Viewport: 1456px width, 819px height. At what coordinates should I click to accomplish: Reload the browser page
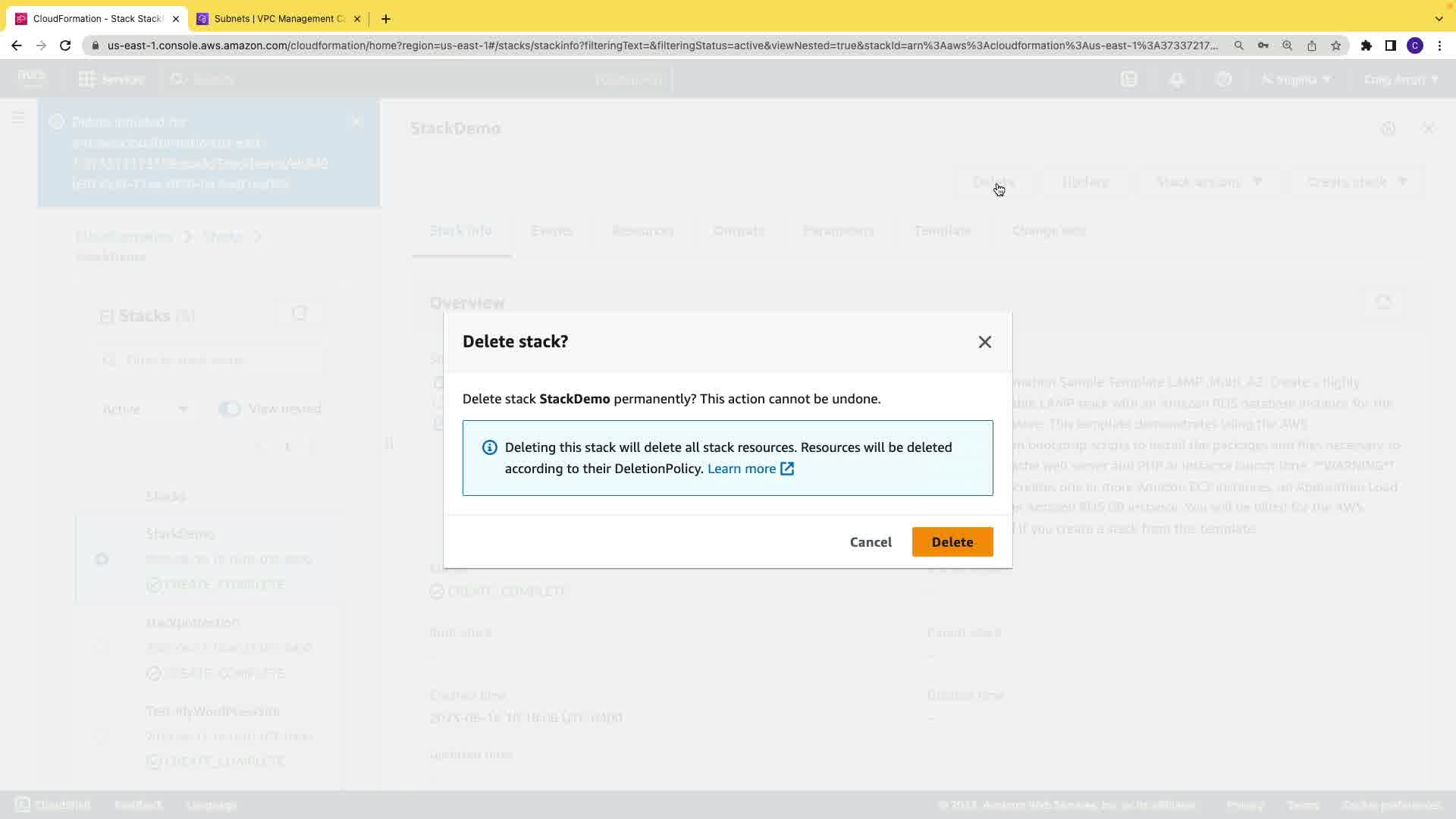[x=65, y=45]
